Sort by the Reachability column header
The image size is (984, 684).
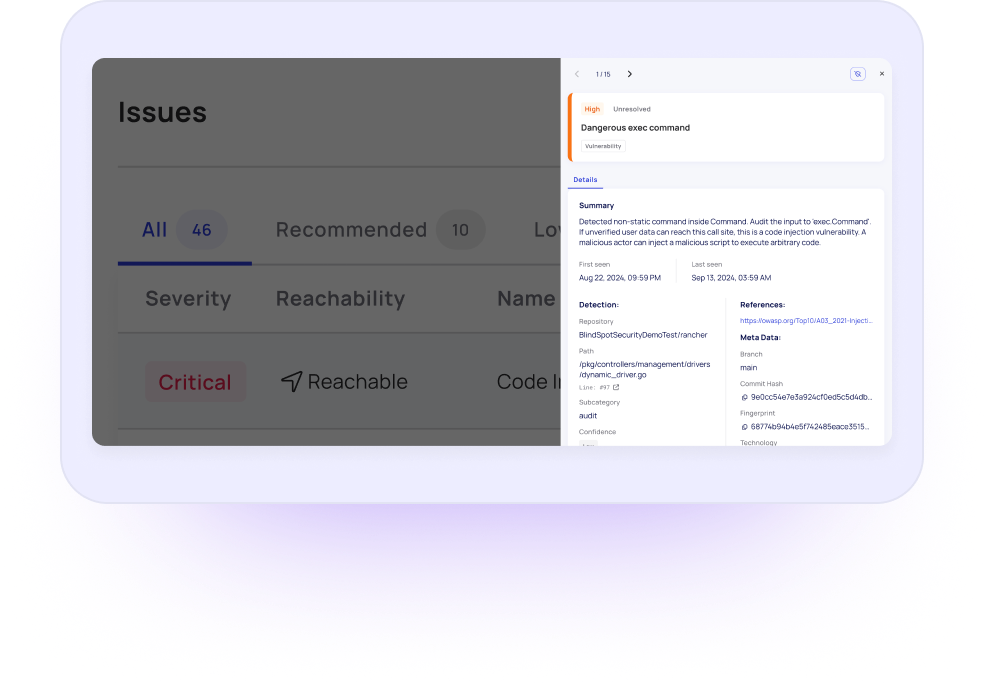(x=340, y=299)
